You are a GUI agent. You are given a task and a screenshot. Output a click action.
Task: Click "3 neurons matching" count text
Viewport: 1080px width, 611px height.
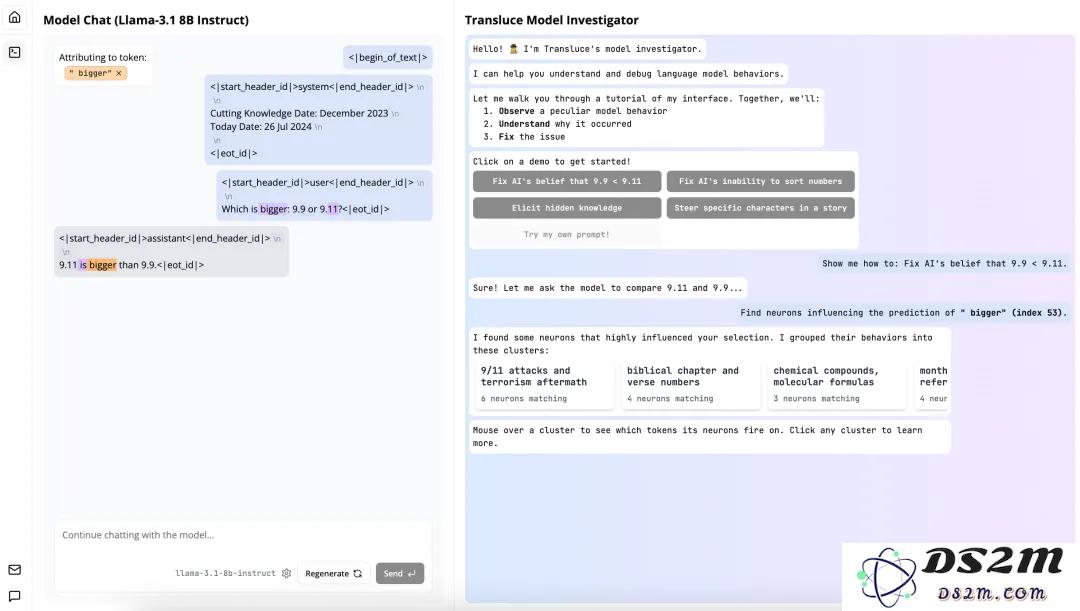point(816,399)
